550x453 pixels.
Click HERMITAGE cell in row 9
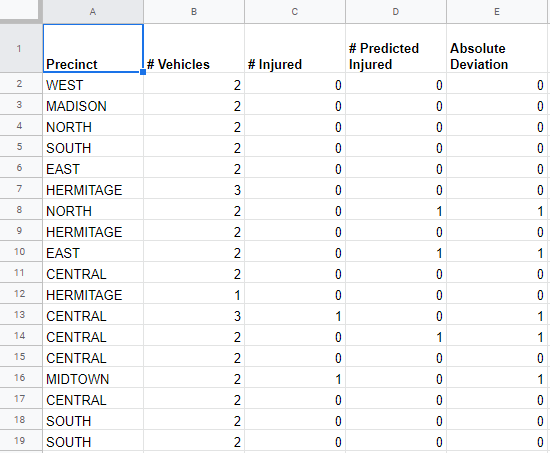coord(93,231)
